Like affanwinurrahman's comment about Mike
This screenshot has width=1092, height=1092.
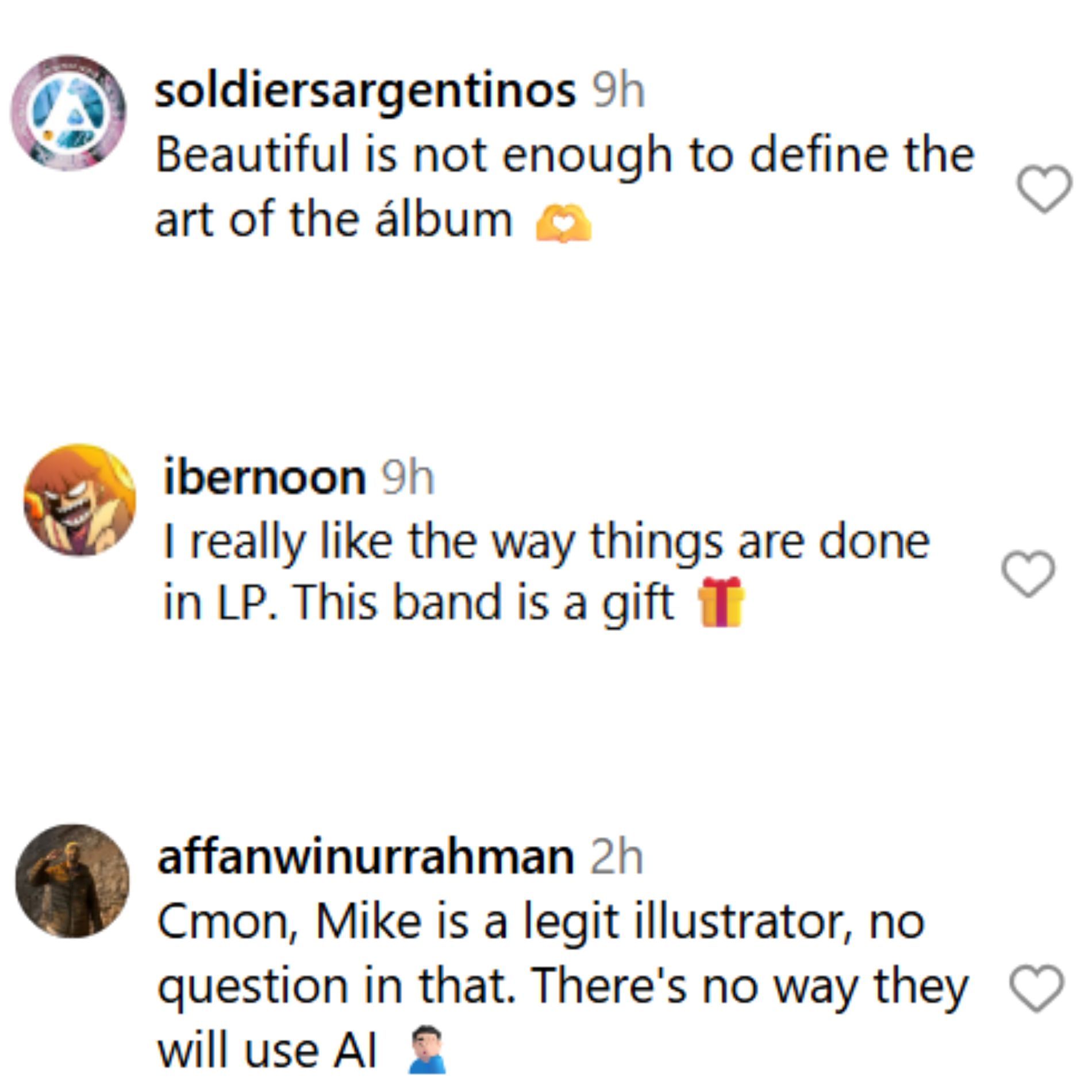pos(1036,987)
